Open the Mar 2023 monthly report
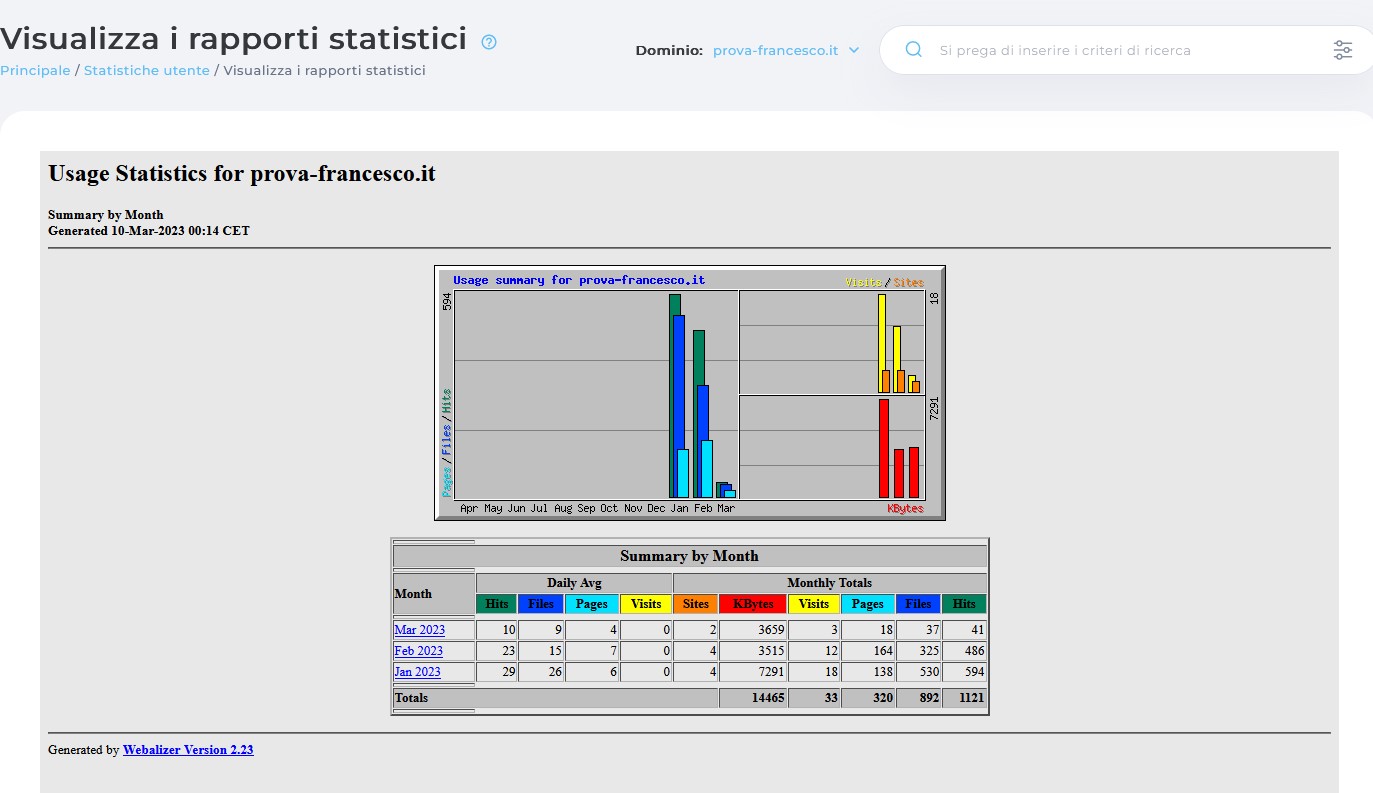This screenshot has height=793, width=1373. [x=420, y=630]
